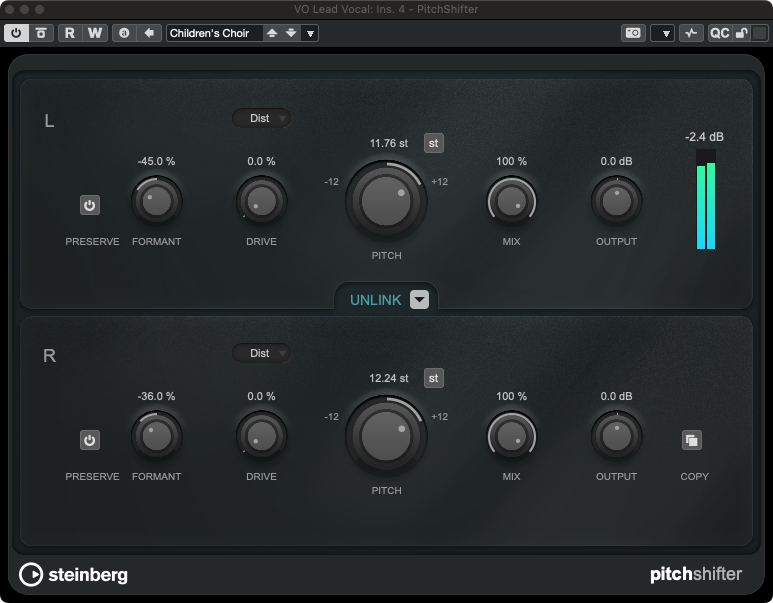Enable Write automation W button
The image size is (773, 603).
coord(94,33)
